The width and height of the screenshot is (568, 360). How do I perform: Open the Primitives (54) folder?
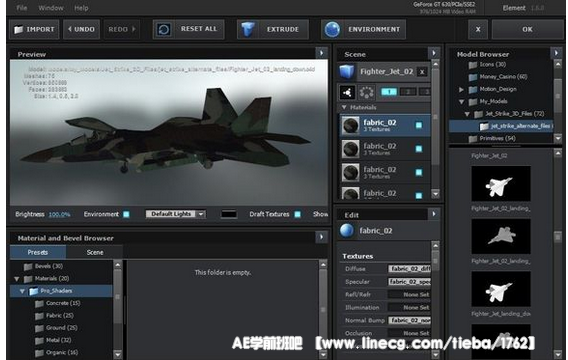(x=492, y=138)
